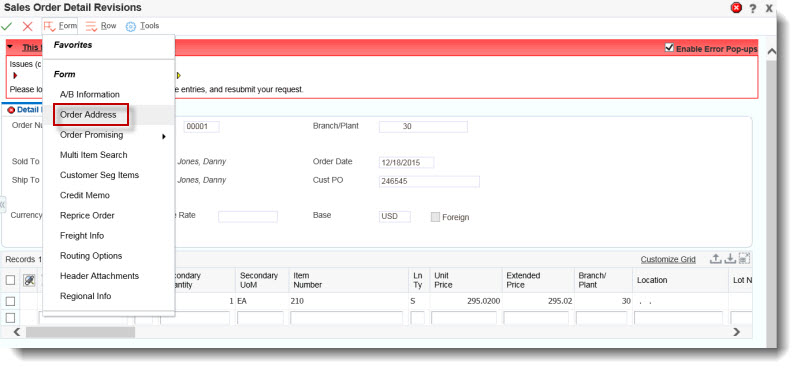
Task: Open the Row dropdown menu
Action: [101, 26]
